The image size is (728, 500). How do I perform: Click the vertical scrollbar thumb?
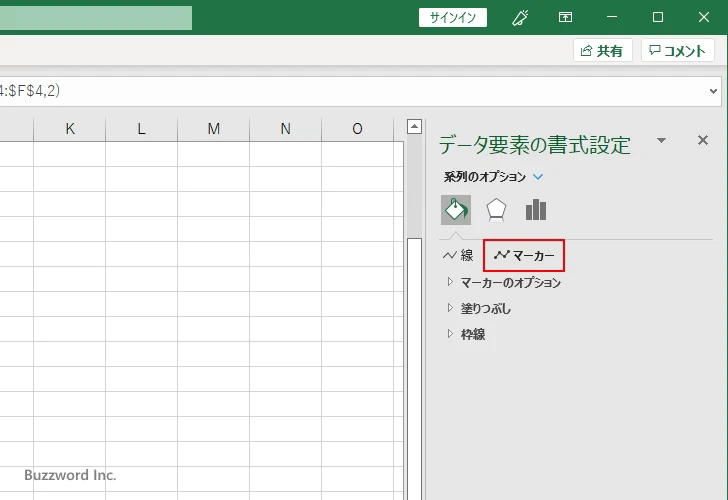(x=414, y=369)
